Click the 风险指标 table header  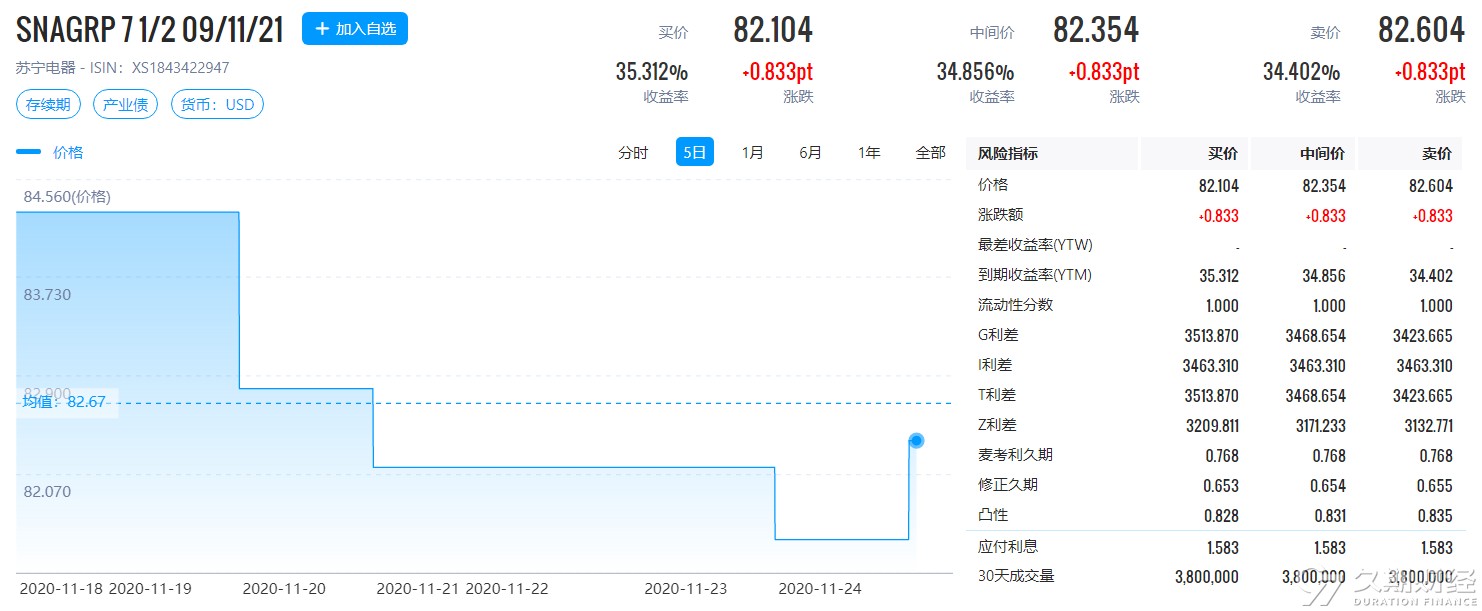(x=1007, y=153)
